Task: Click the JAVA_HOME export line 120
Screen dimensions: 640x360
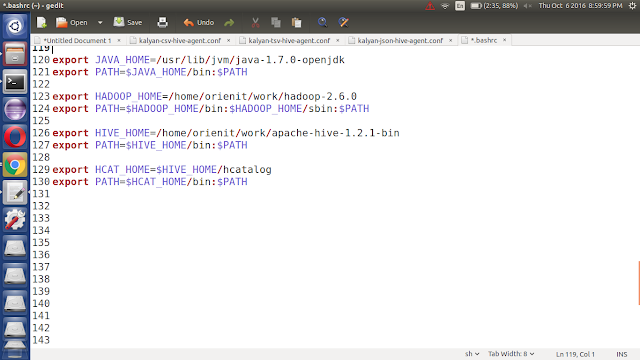Action: pyautogui.click(x=198, y=60)
